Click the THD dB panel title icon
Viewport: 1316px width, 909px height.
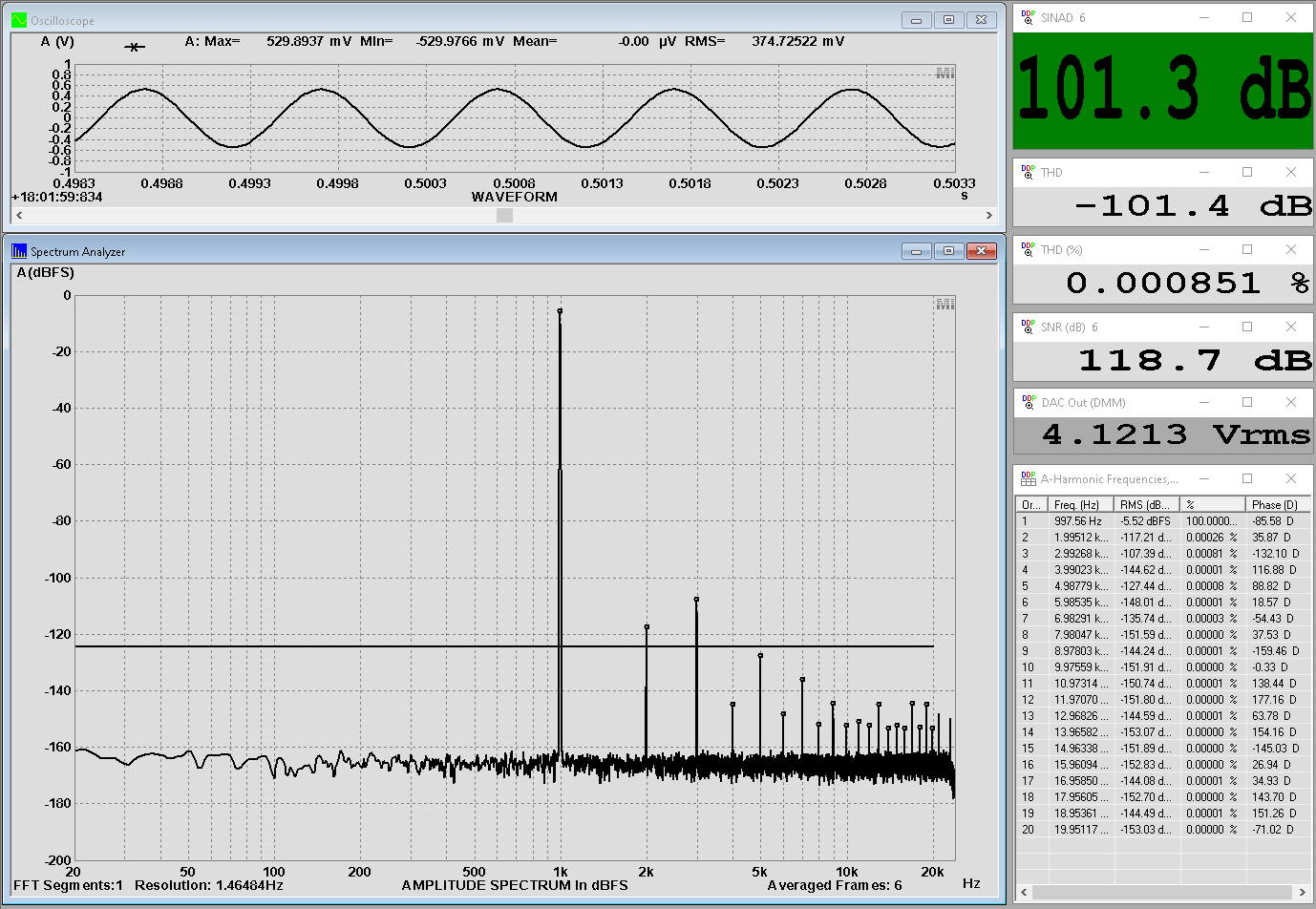[x=1028, y=172]
